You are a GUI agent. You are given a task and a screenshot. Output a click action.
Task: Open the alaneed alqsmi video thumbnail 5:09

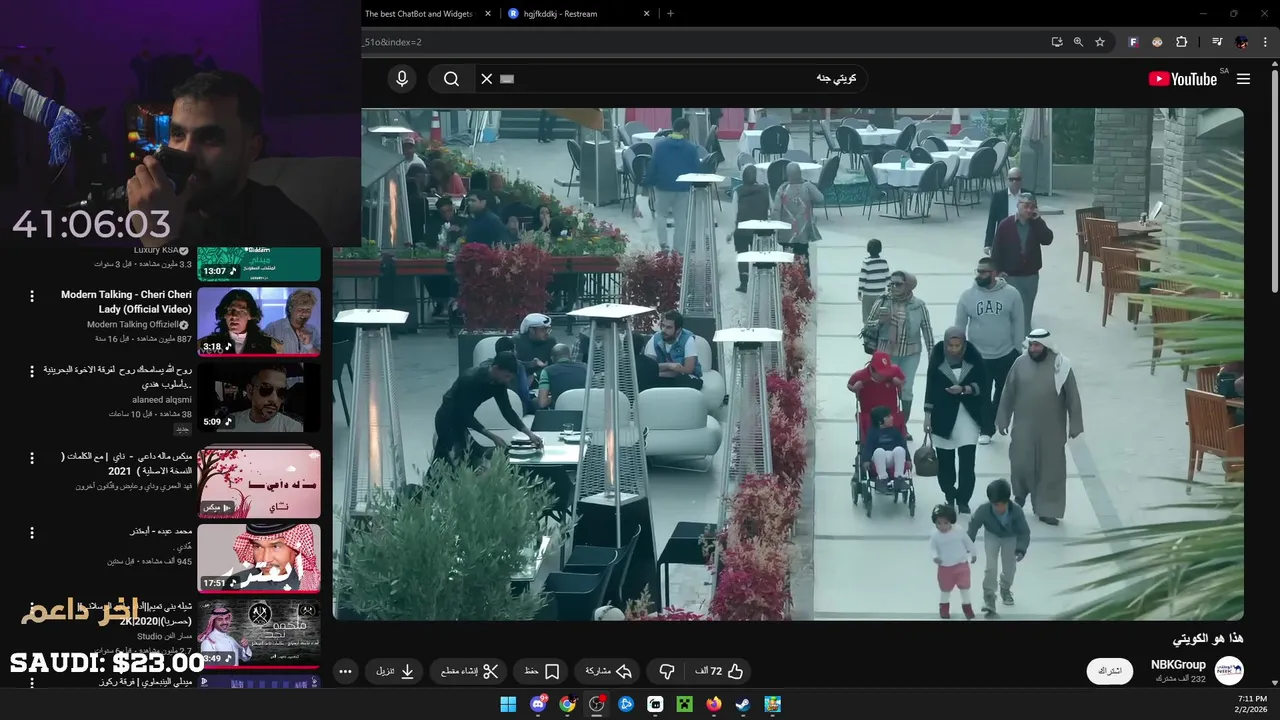(x=259, y=397)
